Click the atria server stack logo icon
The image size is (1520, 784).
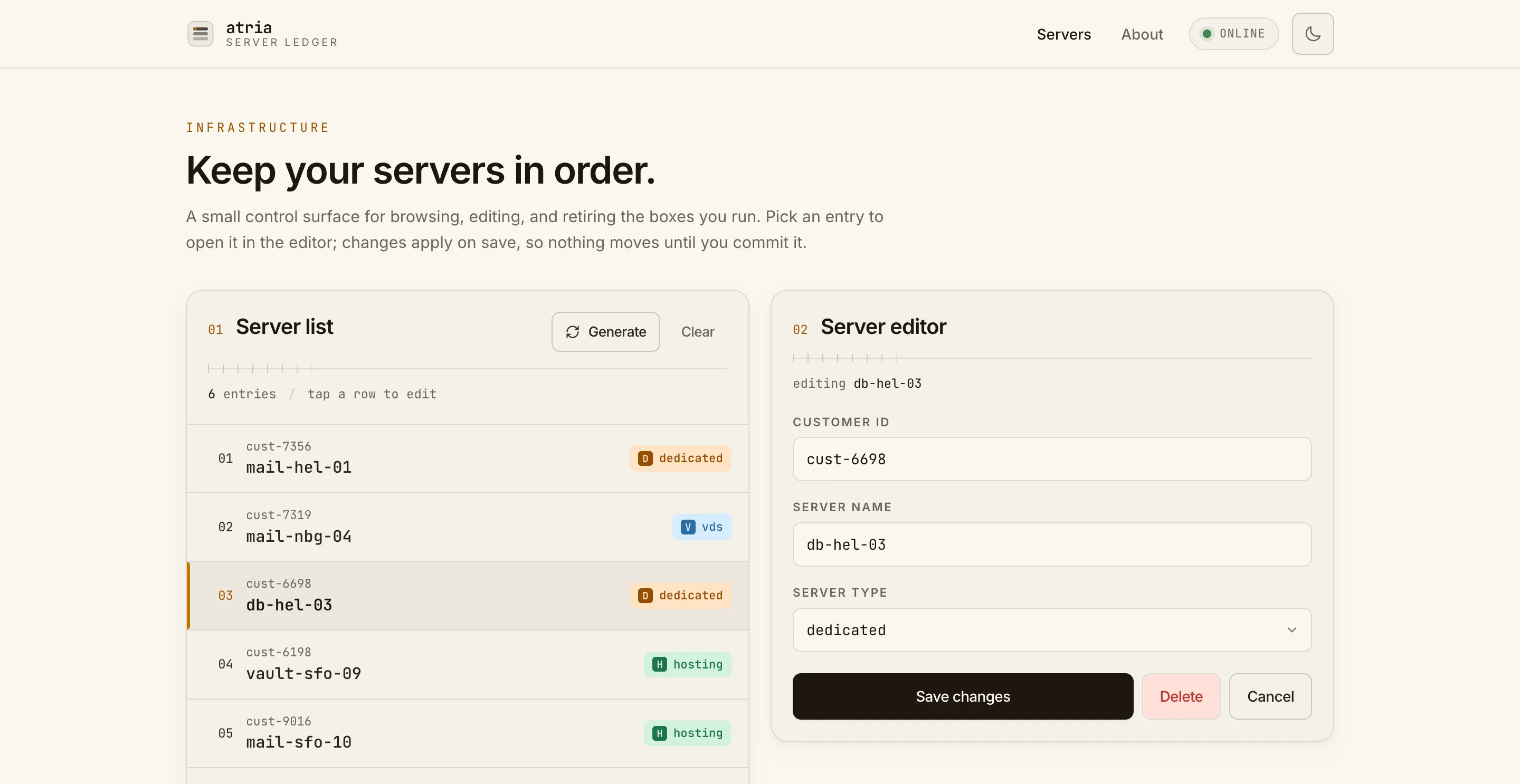(x=200, y=34)
